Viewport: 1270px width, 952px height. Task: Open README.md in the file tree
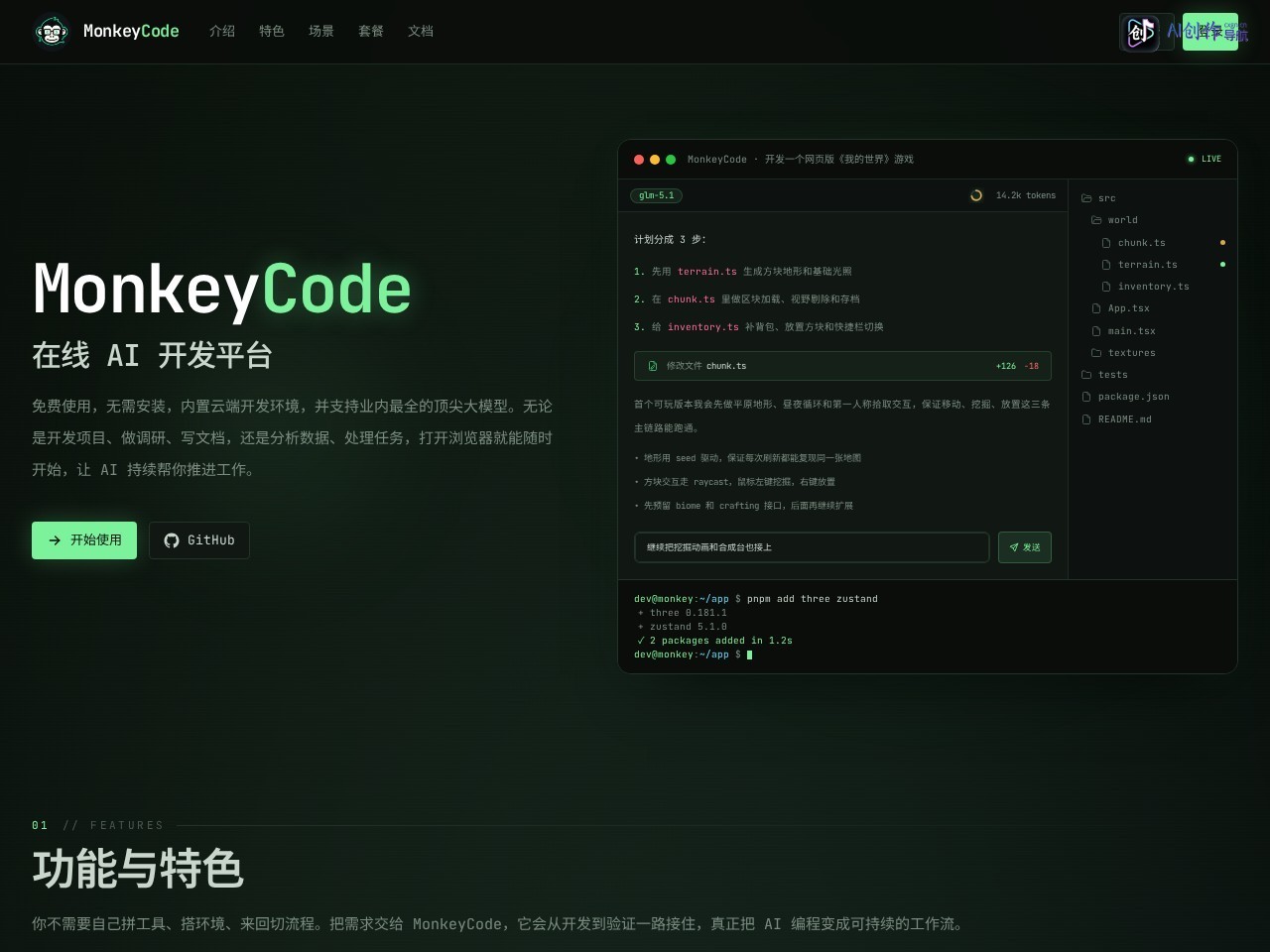click(1117, 419)
